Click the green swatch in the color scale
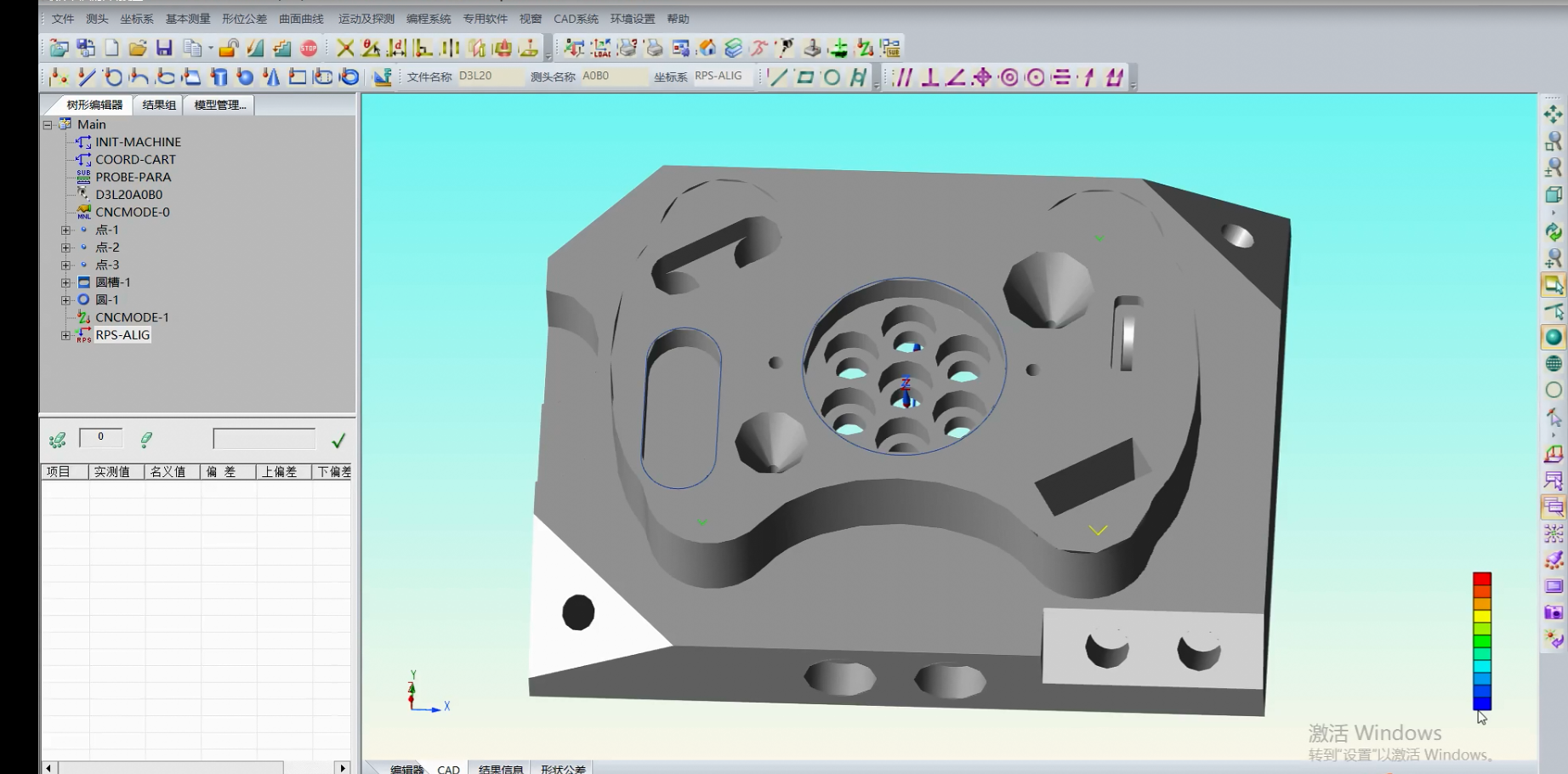 1482,641
